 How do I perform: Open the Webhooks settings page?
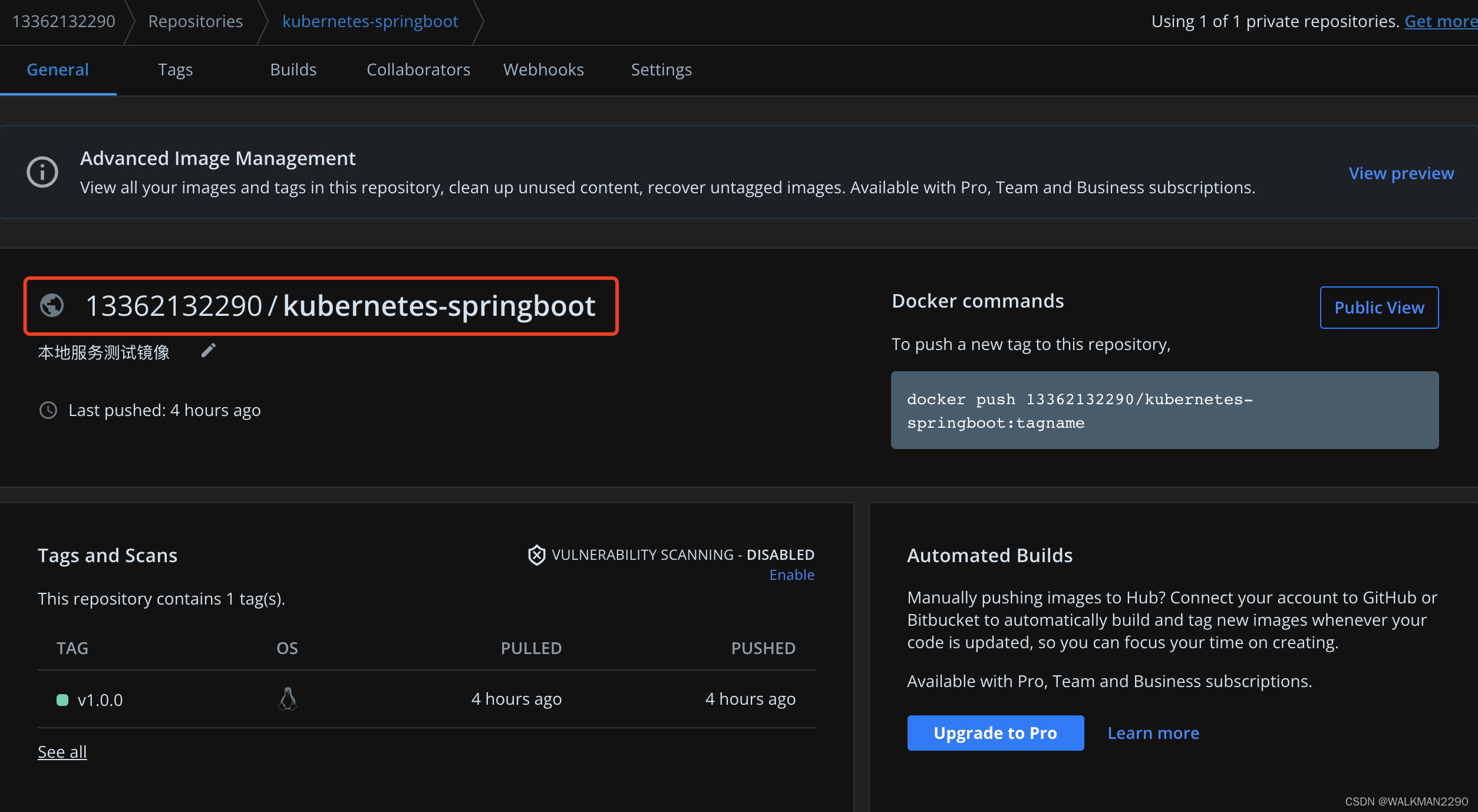pos(543,69)
